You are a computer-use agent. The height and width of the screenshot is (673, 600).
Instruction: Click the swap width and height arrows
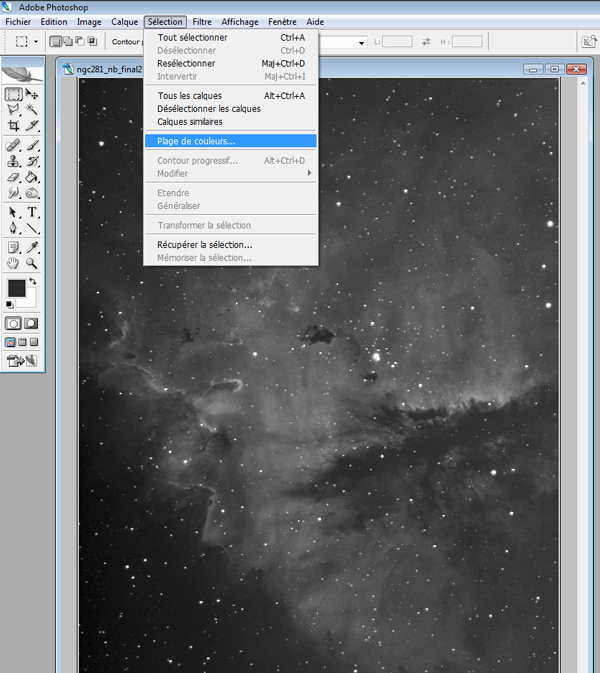[x=426, y=42]
